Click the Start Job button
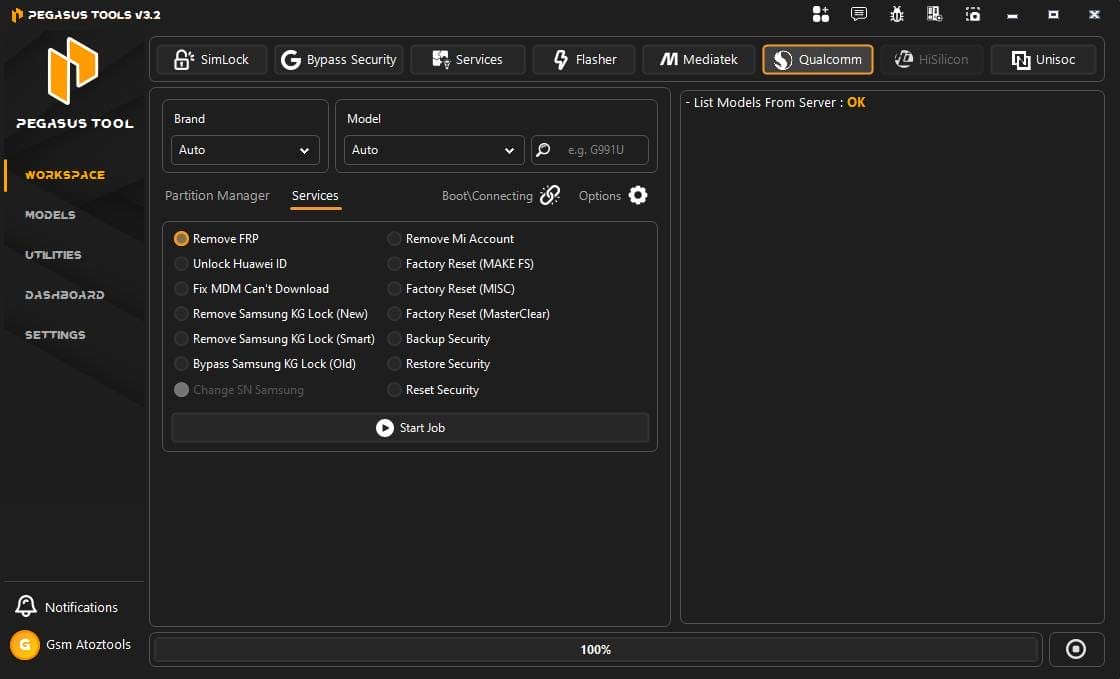The width and height of the screenshot is (1120, 679). 410,427
